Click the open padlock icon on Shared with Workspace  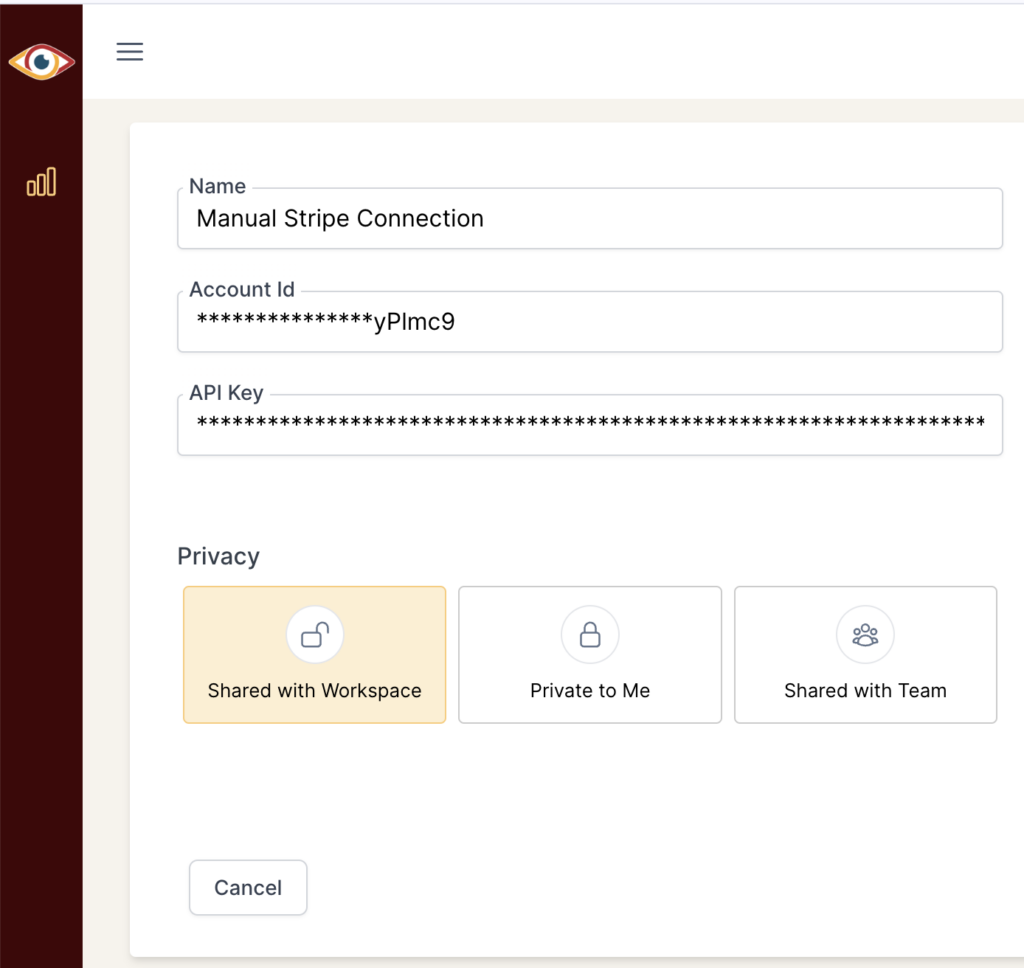click(x=314, y=634)
